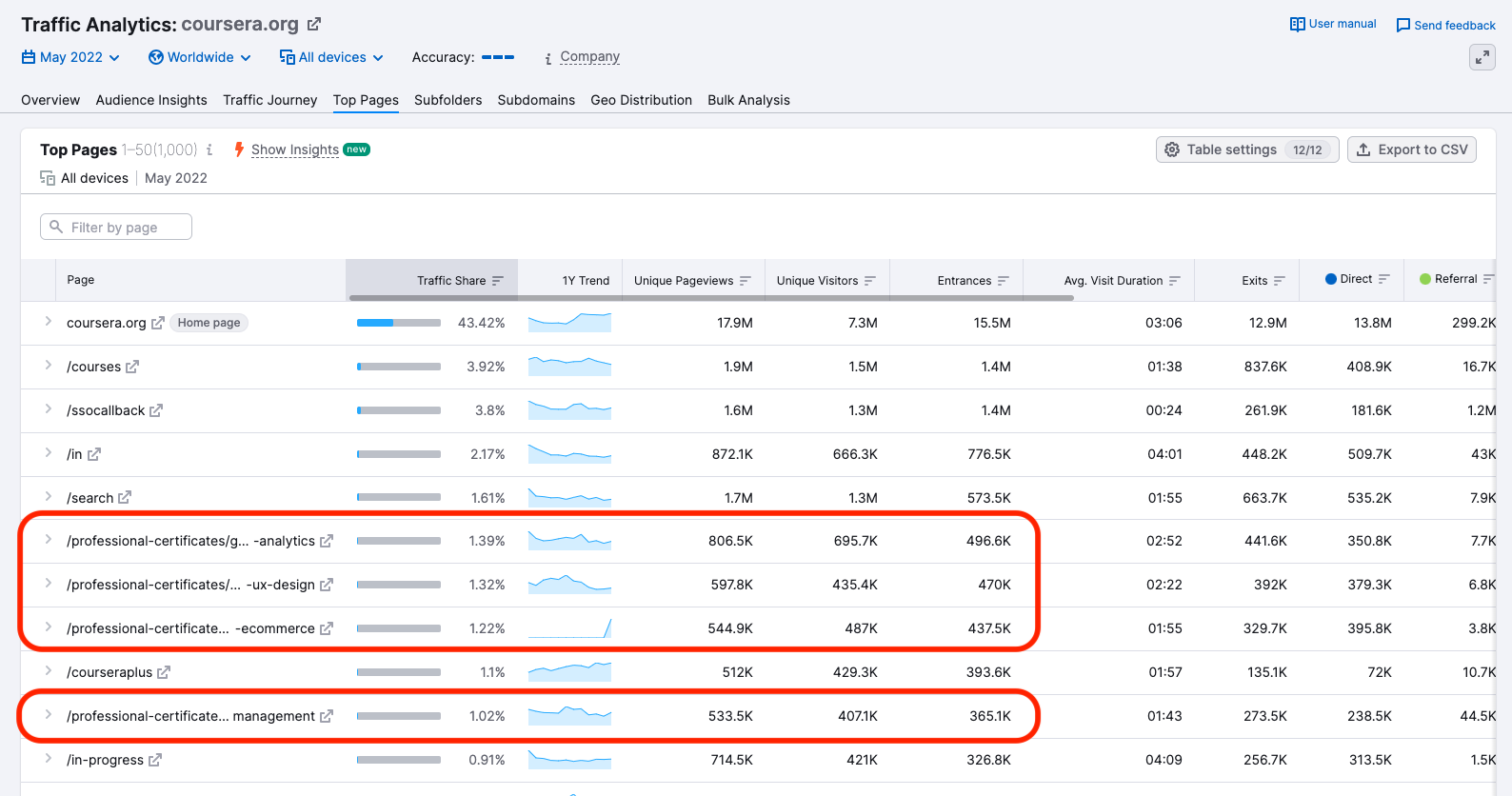Click the /professional-certificates -ux-design page name

190,585
